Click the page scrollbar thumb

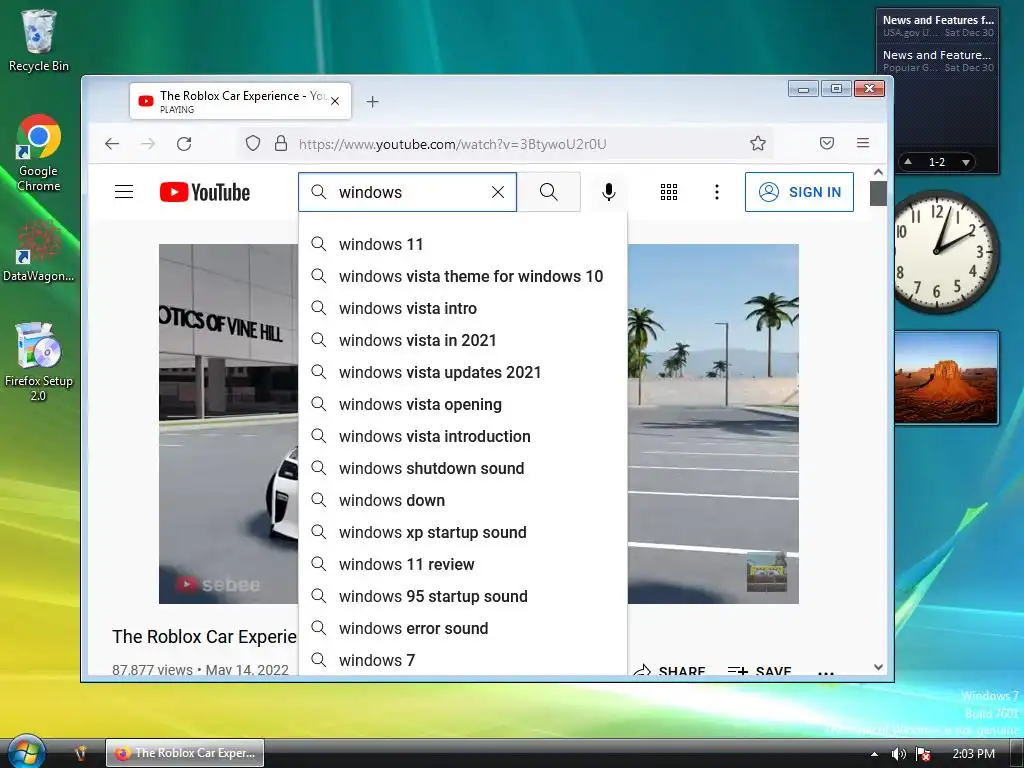[878, 193]
